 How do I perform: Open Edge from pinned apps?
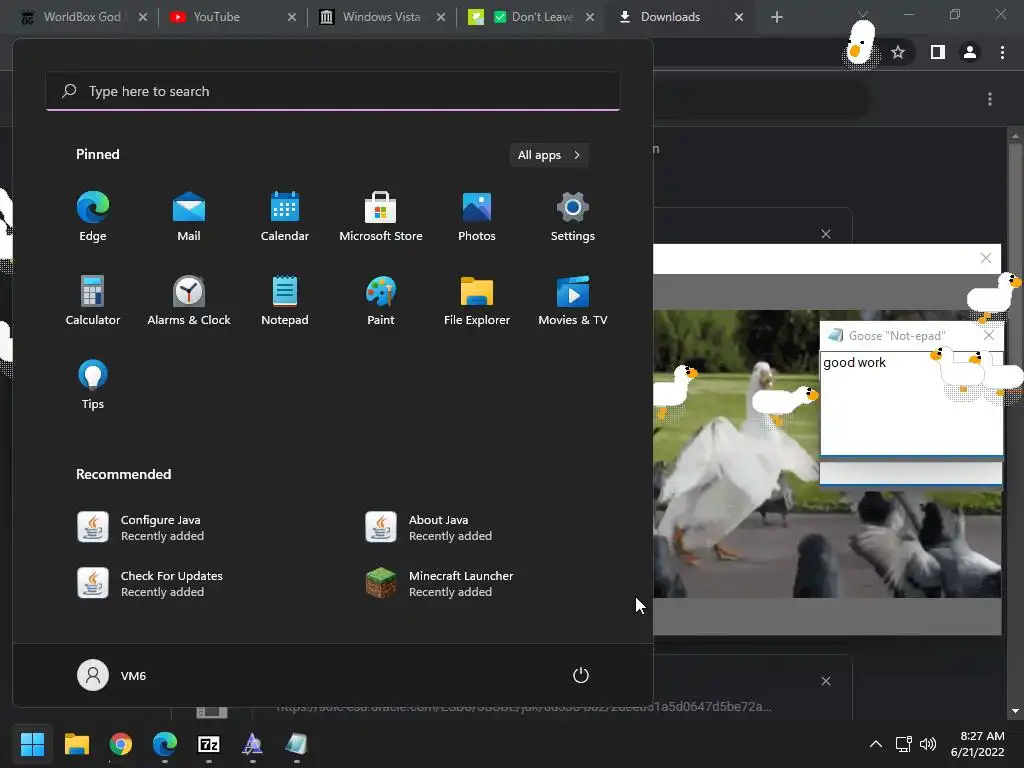tap(93, 217)
